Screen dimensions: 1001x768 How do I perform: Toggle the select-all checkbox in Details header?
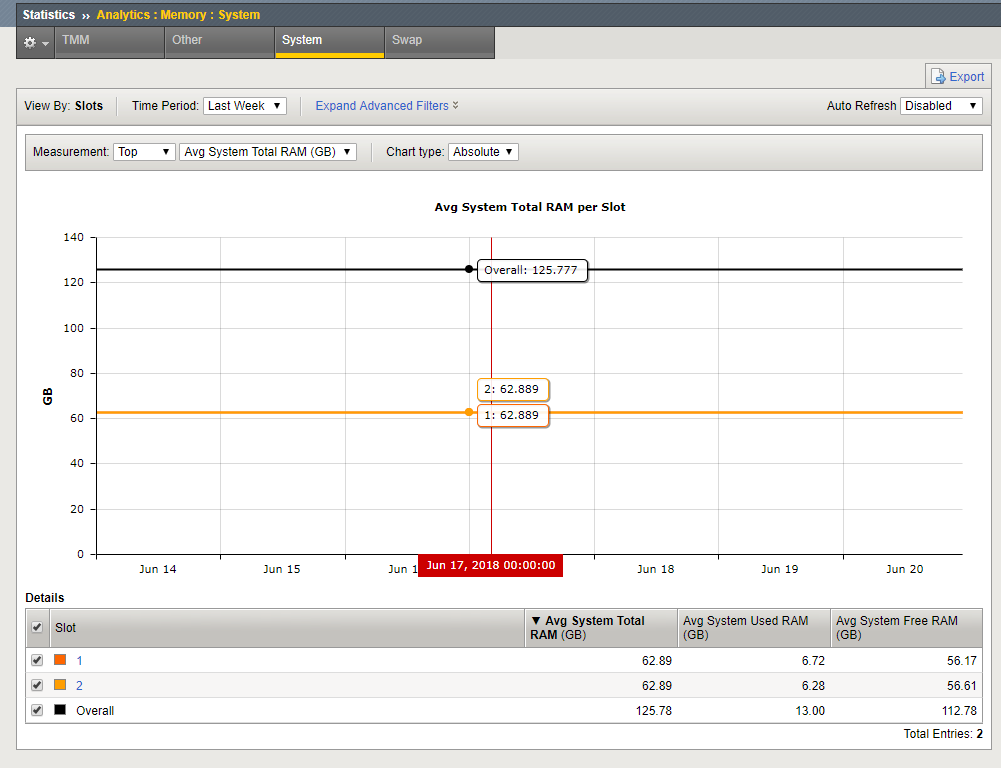coord(38,627)
